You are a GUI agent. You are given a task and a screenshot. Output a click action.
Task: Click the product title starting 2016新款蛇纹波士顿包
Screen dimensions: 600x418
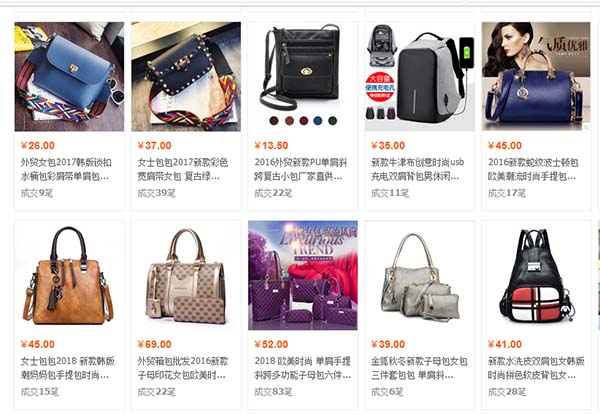(x=533, y=169)
